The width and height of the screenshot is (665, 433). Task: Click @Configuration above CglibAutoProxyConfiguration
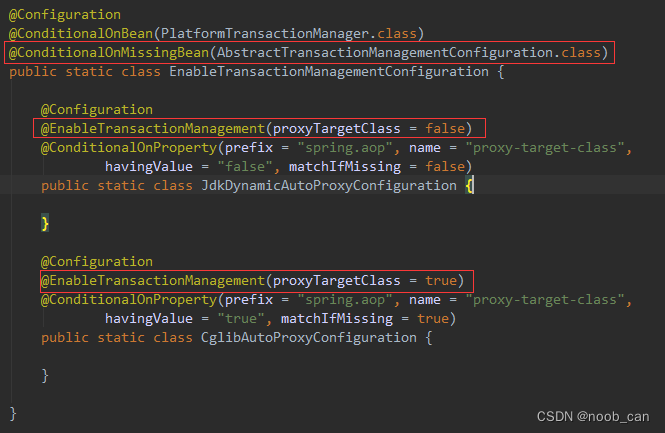(x=97, y=262)
